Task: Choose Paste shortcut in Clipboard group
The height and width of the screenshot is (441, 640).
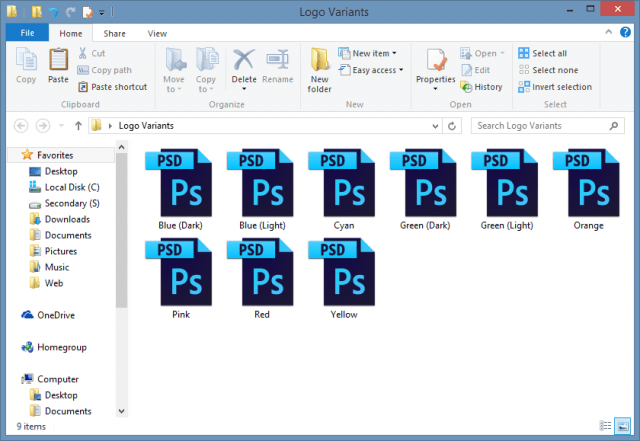Action: (x=112, y=87)
